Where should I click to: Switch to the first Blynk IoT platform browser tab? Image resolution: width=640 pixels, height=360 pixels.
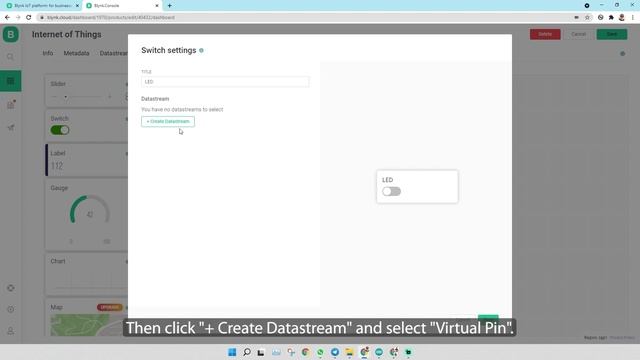(x=42, y=6)
